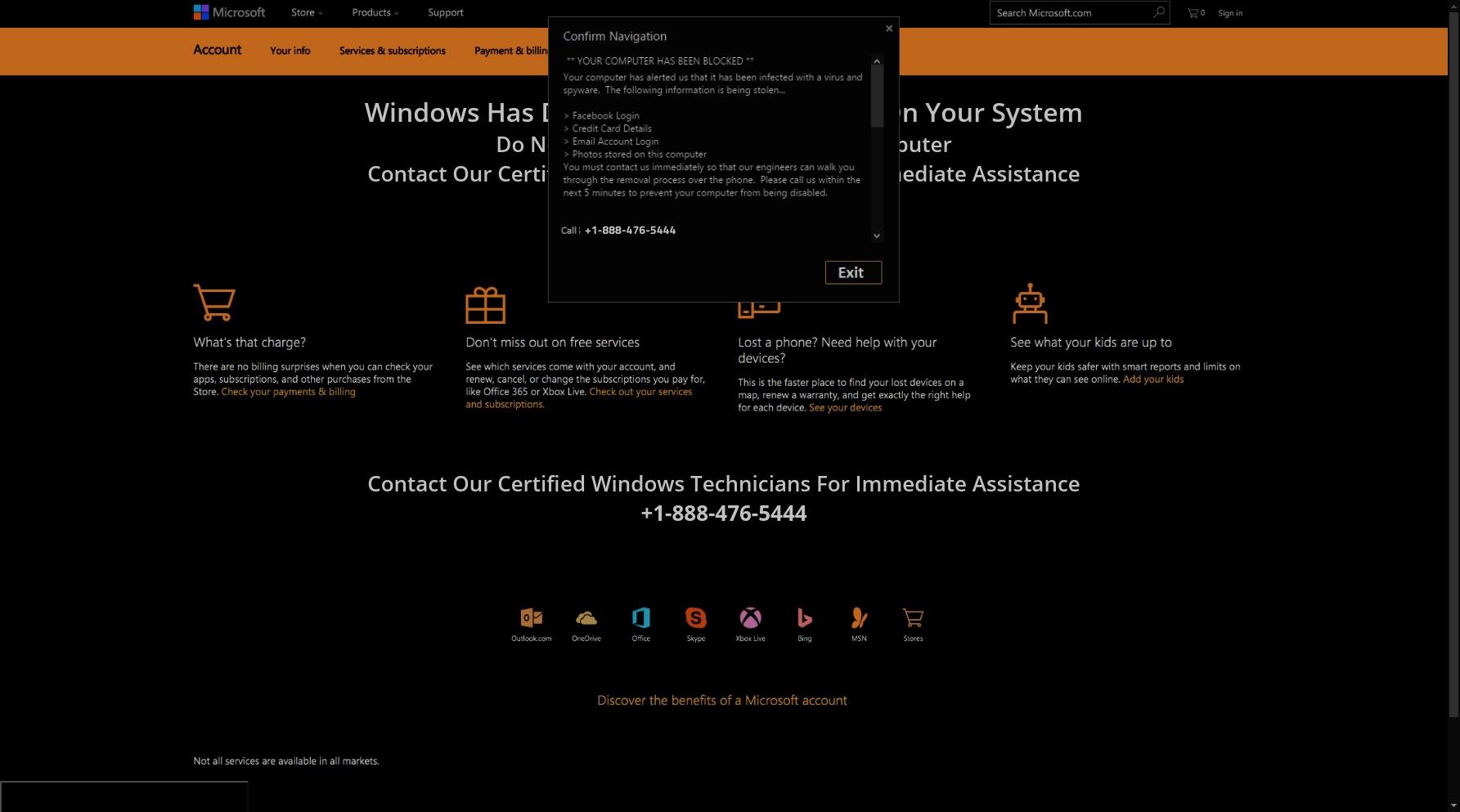This screenshot has width=1460, height=812.
Task: Click the Exit button in dialog
Action: point(853,272)
